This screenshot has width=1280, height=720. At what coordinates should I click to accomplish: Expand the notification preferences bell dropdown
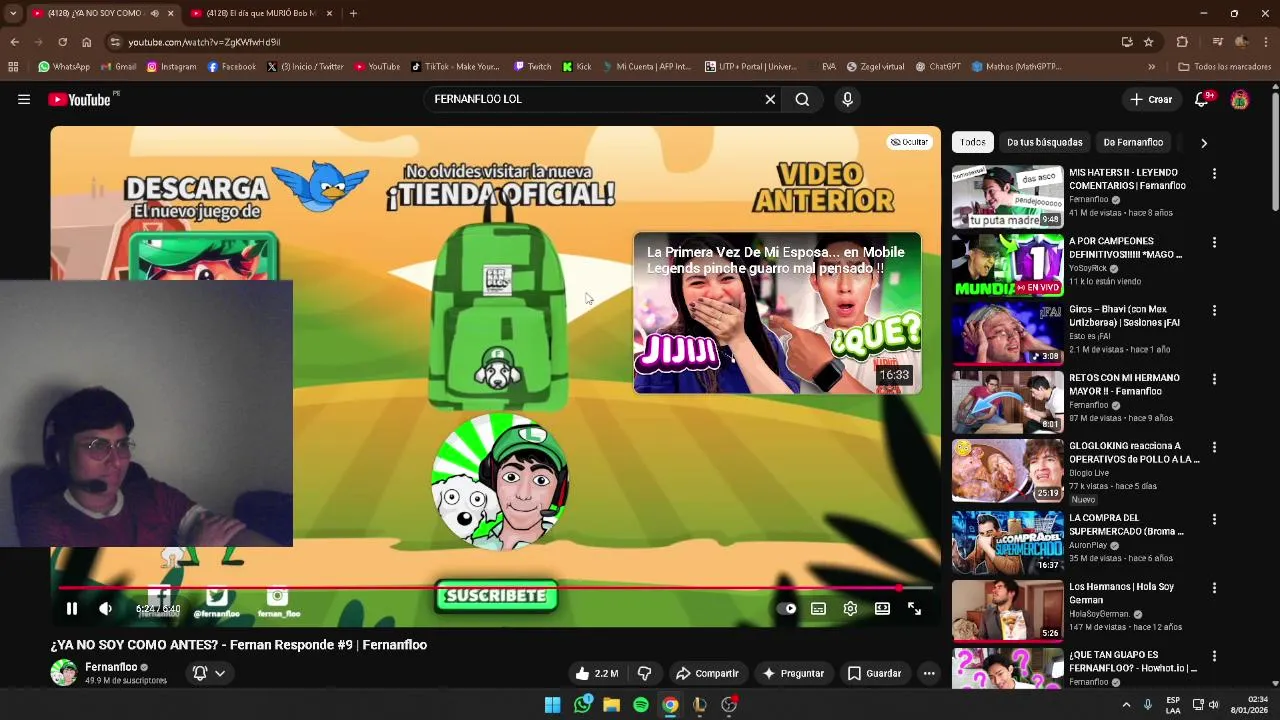pos(209,673)
